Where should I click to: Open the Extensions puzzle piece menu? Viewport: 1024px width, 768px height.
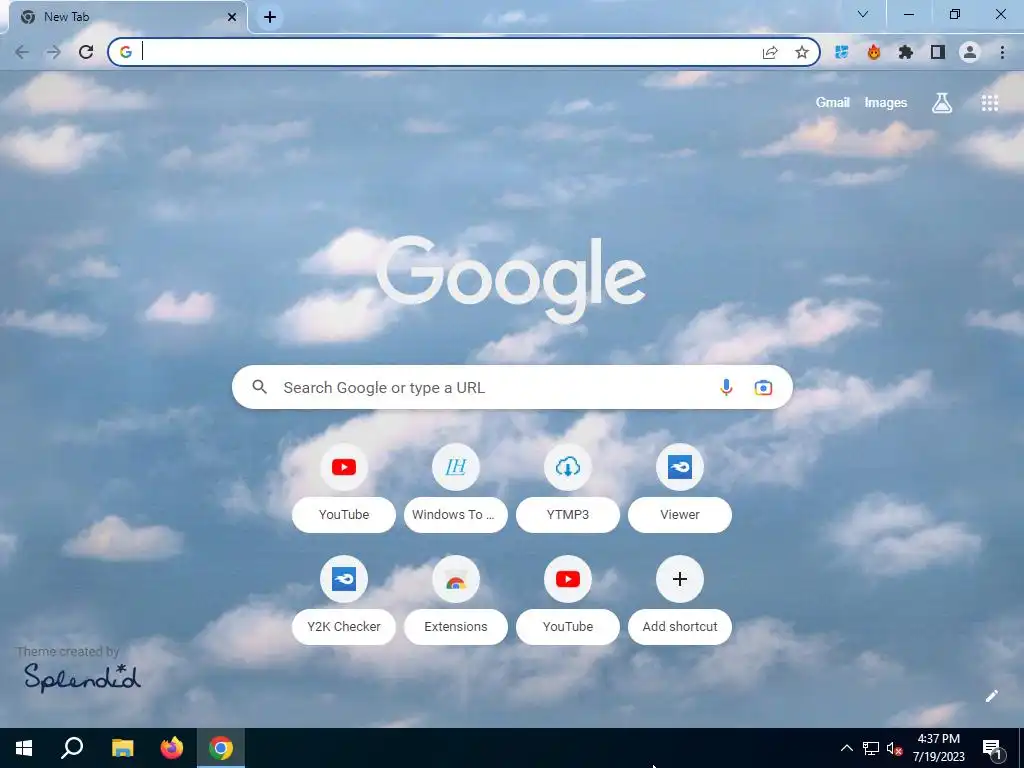pyautogui.click(x=906, y=52)
